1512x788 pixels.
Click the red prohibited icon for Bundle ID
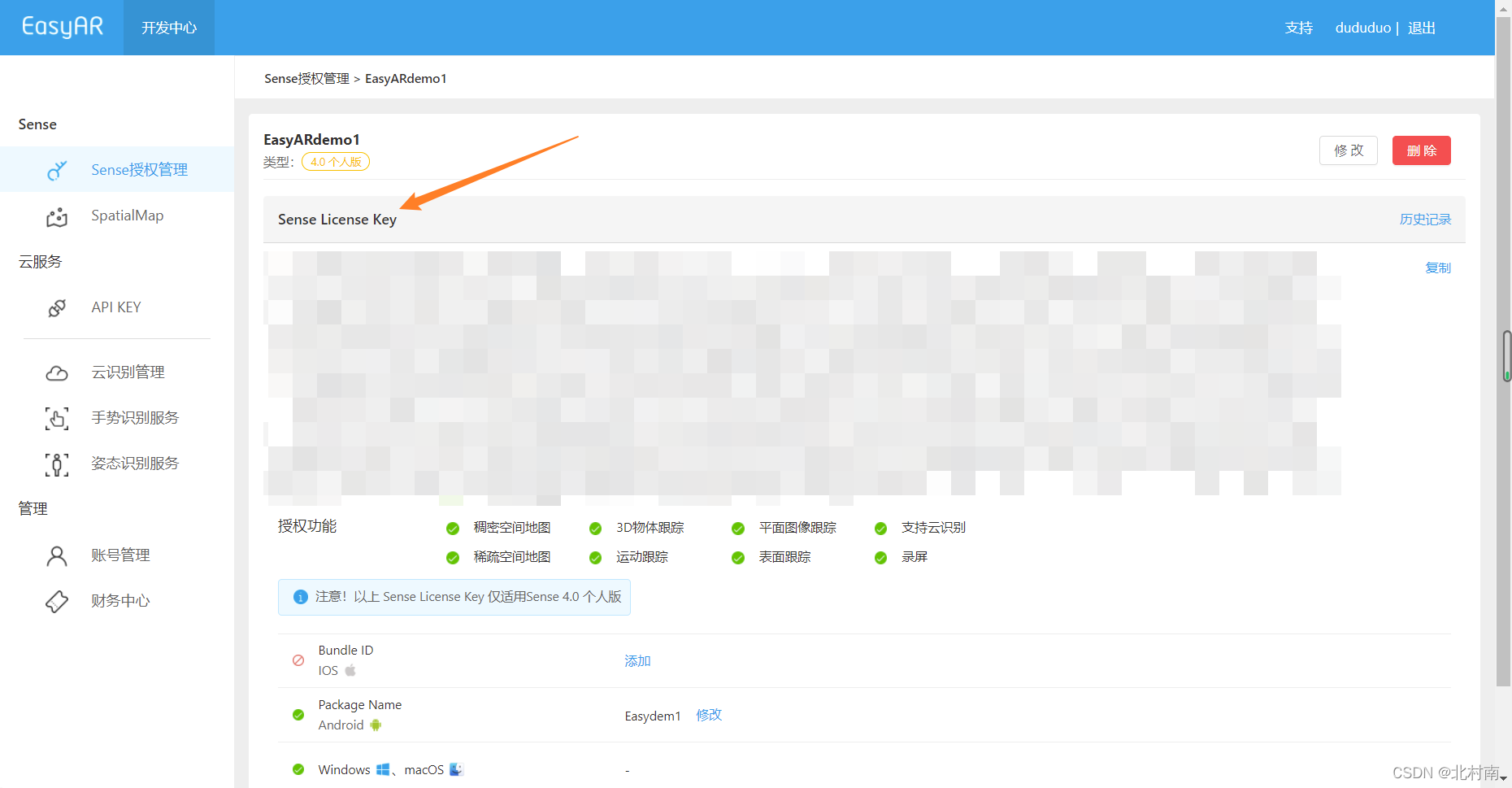298,660
